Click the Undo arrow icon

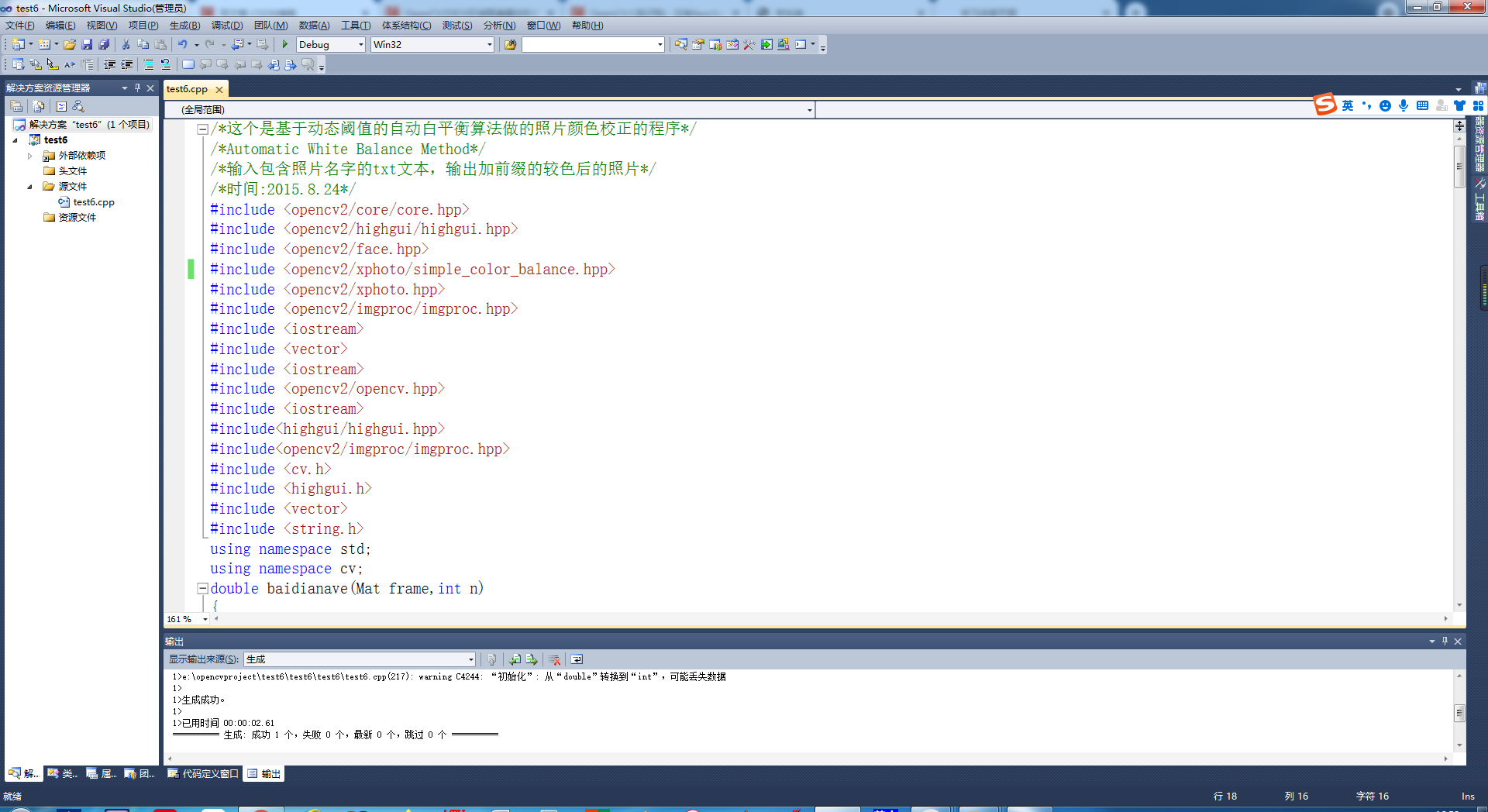click(182, 45)
